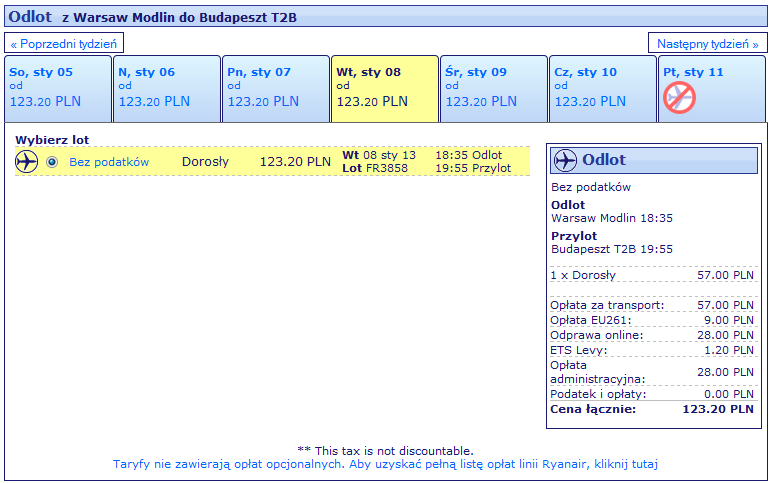The image size is (772, 483).
Task: Choose the Wt, sty 08 date tab
Action: point(384,88)
